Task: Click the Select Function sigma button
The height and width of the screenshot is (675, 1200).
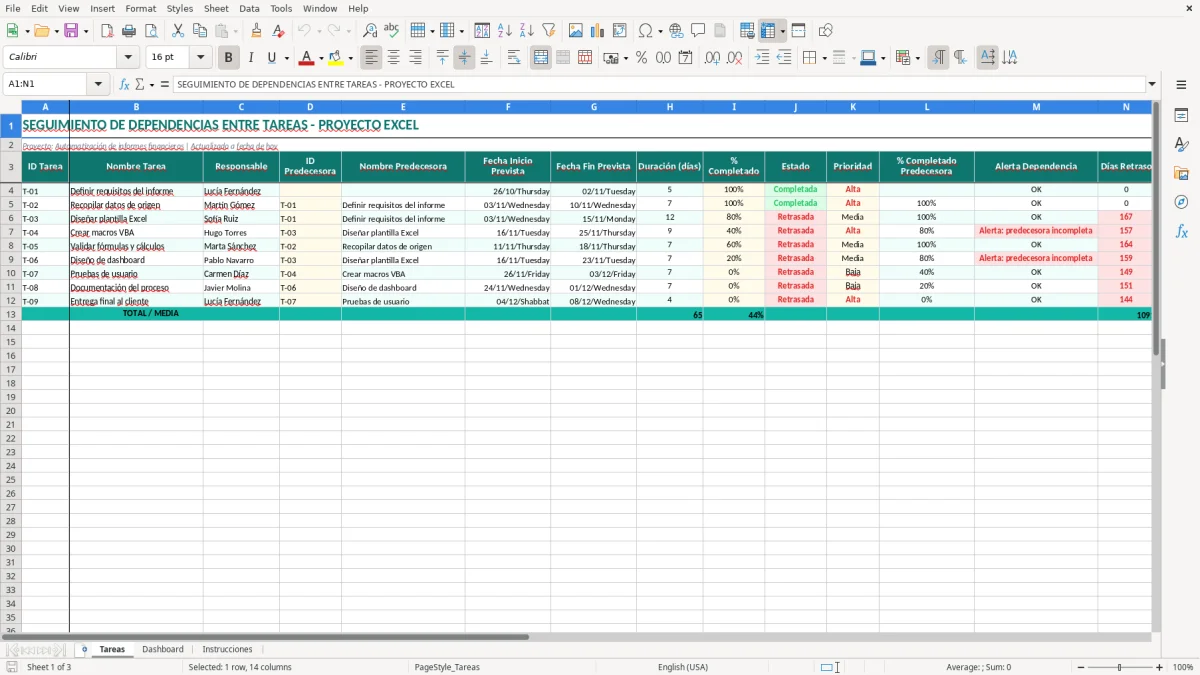Action: pos(139,84)
